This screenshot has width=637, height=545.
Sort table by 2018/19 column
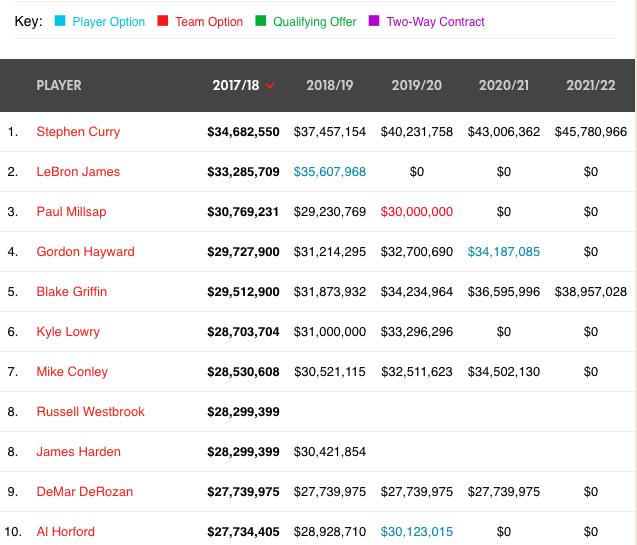tap(330, 85)
